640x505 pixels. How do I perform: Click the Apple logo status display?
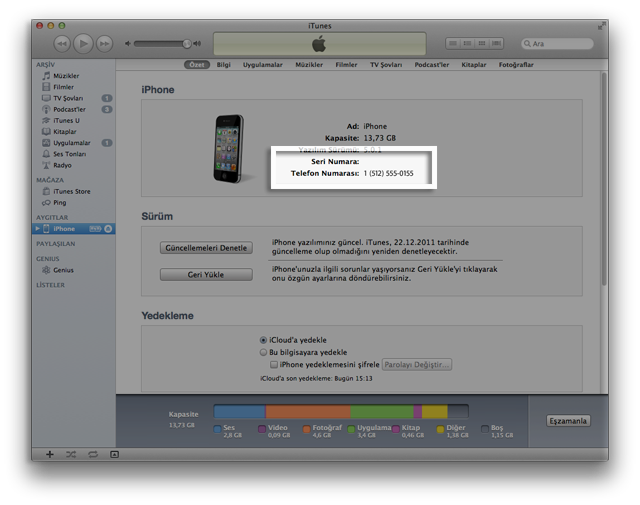click(320, 44)
